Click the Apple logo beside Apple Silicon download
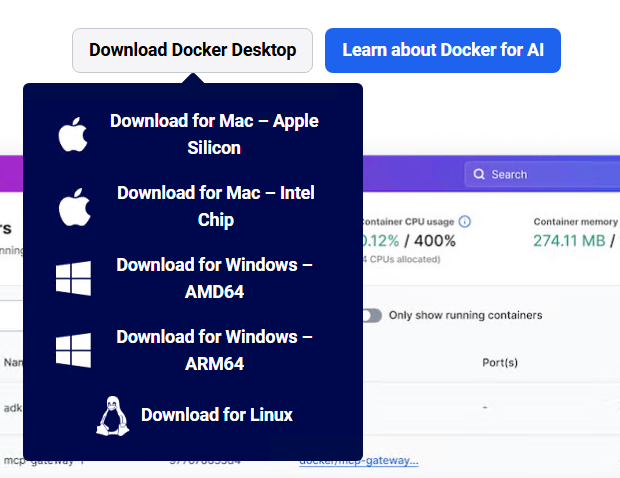 (73, 135)
